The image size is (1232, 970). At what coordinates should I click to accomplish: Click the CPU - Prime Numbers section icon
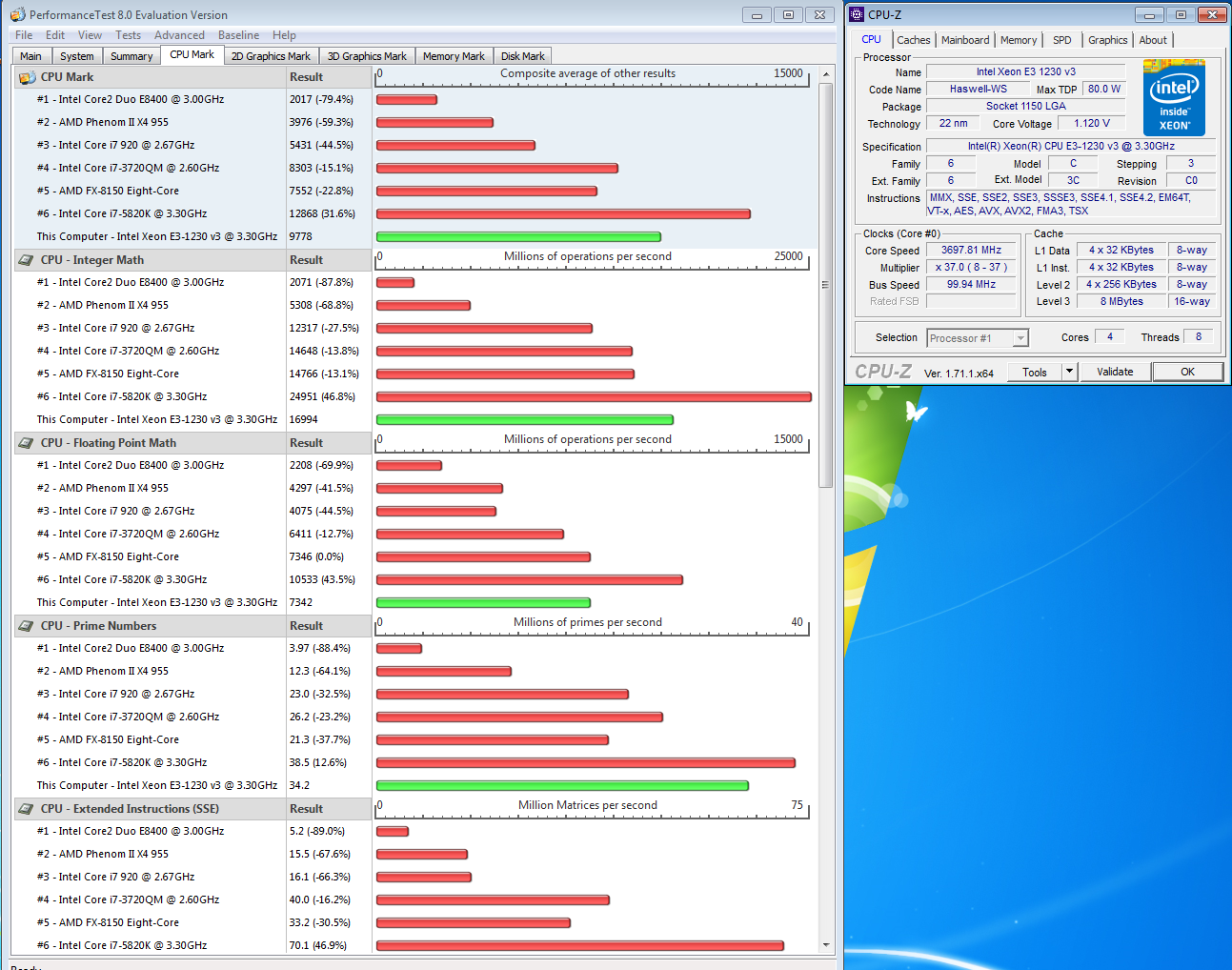click(x=27, y=626)
